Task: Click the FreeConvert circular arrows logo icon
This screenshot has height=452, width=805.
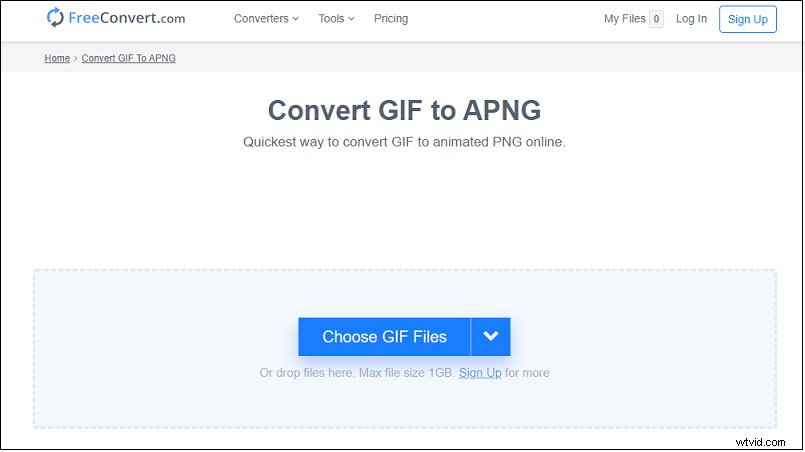Action: tap(55, 17)
